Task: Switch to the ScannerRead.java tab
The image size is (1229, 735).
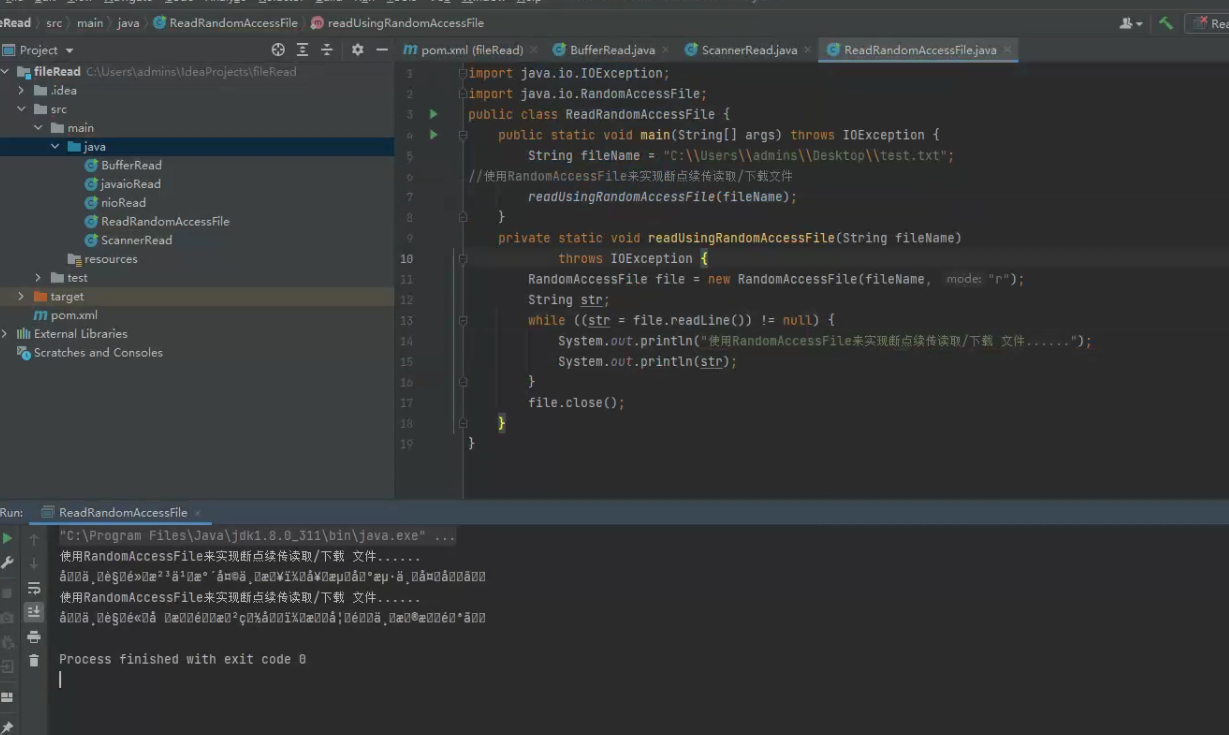Action: point(748,50)
